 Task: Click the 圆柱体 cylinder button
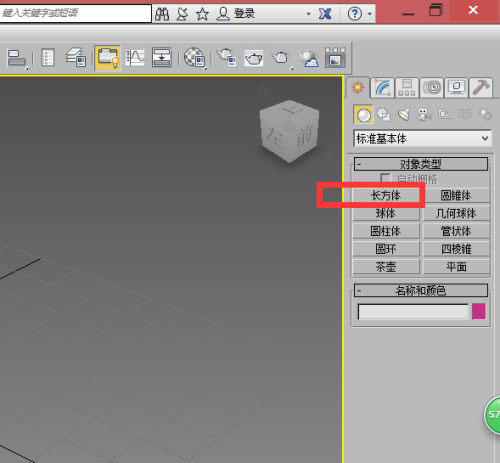click(x=386, y=231)
